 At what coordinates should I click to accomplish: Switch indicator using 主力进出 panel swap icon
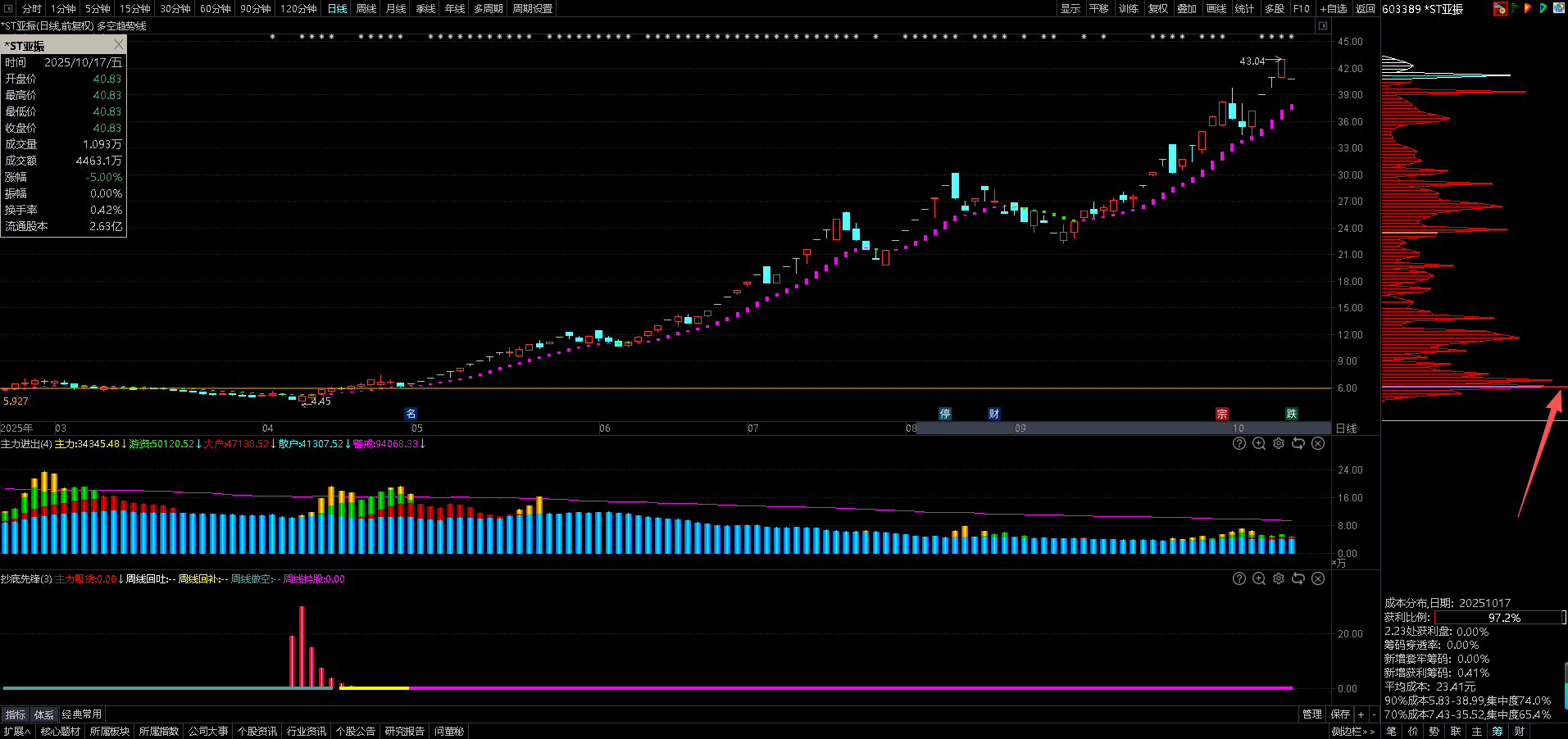(x=1298, y=443)
